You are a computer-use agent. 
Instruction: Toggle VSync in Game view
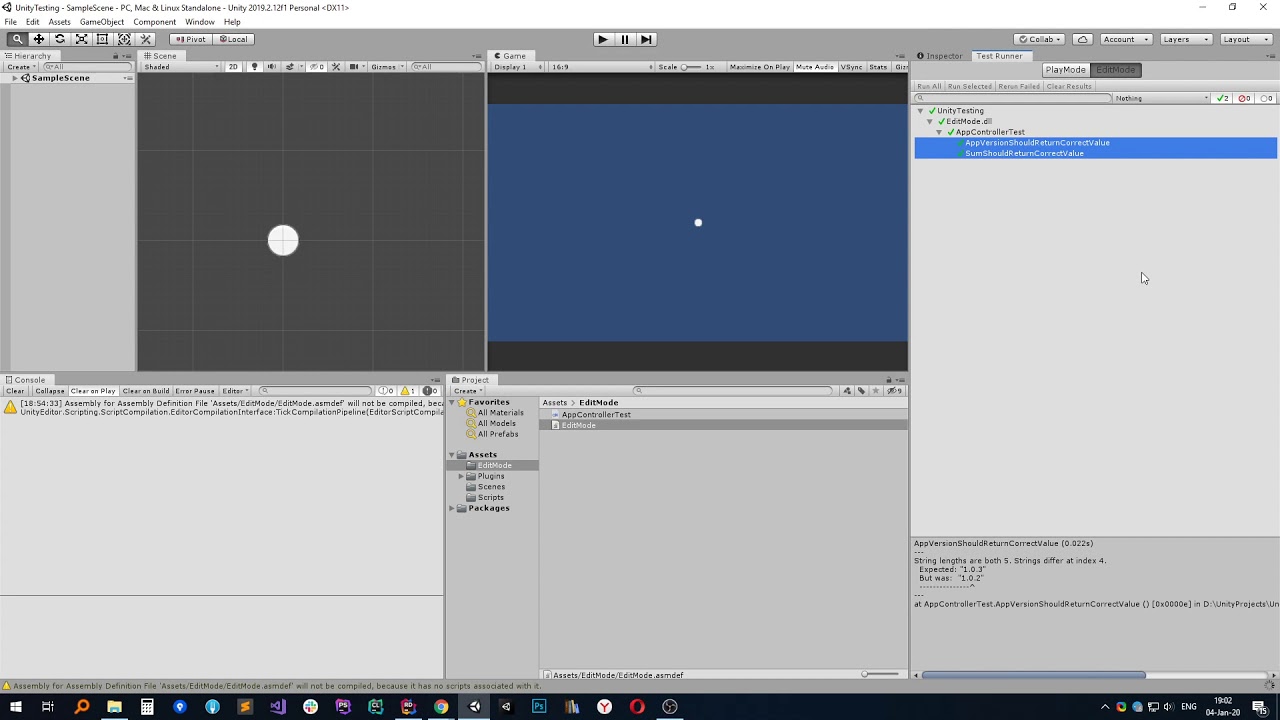click(852, 67)
